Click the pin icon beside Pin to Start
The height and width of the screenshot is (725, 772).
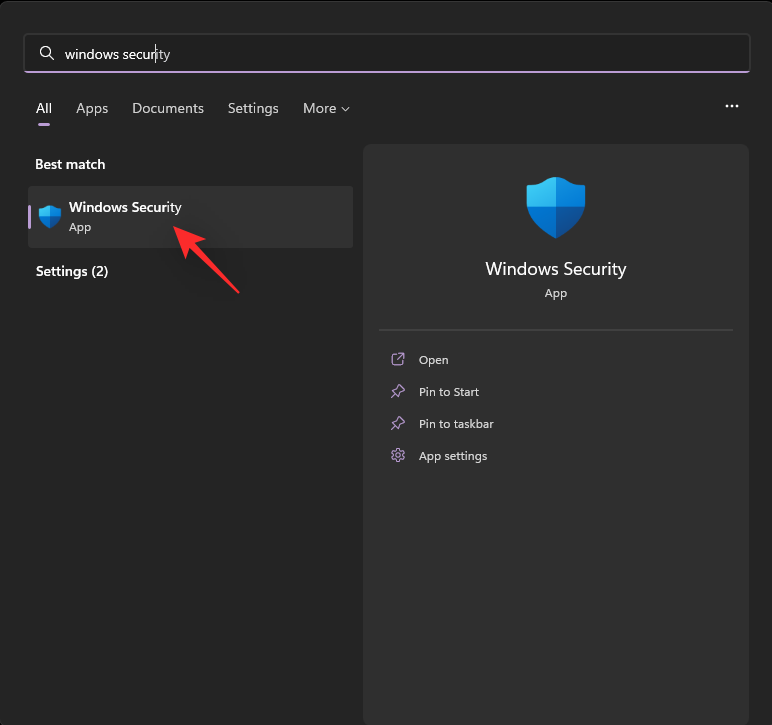click(x=398, y=391)
